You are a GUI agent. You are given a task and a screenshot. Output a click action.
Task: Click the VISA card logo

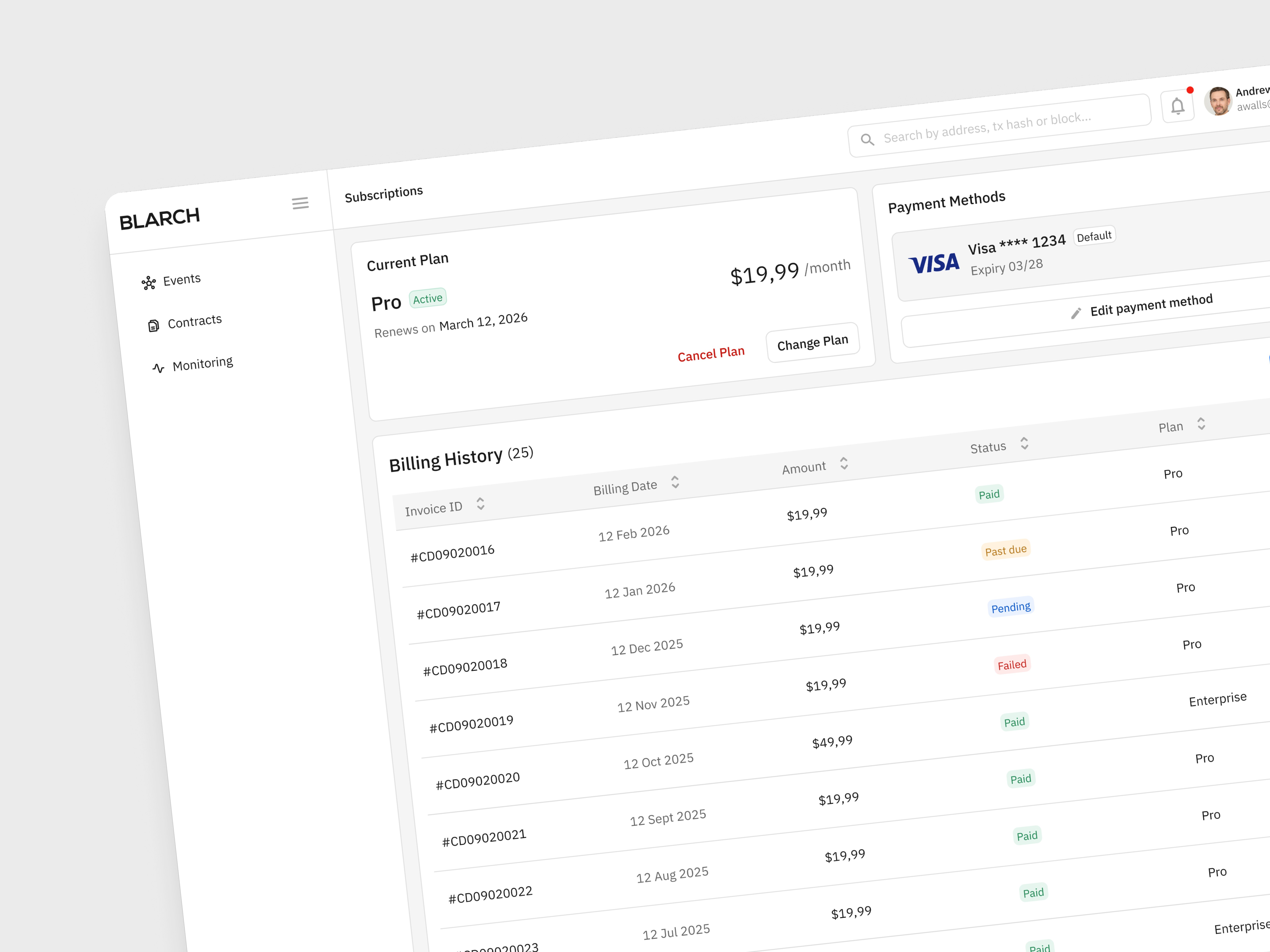934,263
